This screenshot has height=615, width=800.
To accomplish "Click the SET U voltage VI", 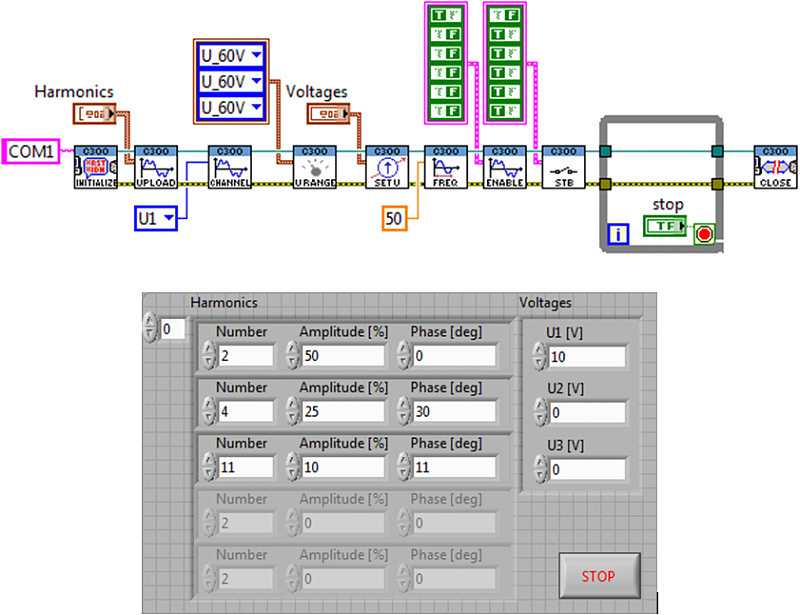I will tap(385, 167).
